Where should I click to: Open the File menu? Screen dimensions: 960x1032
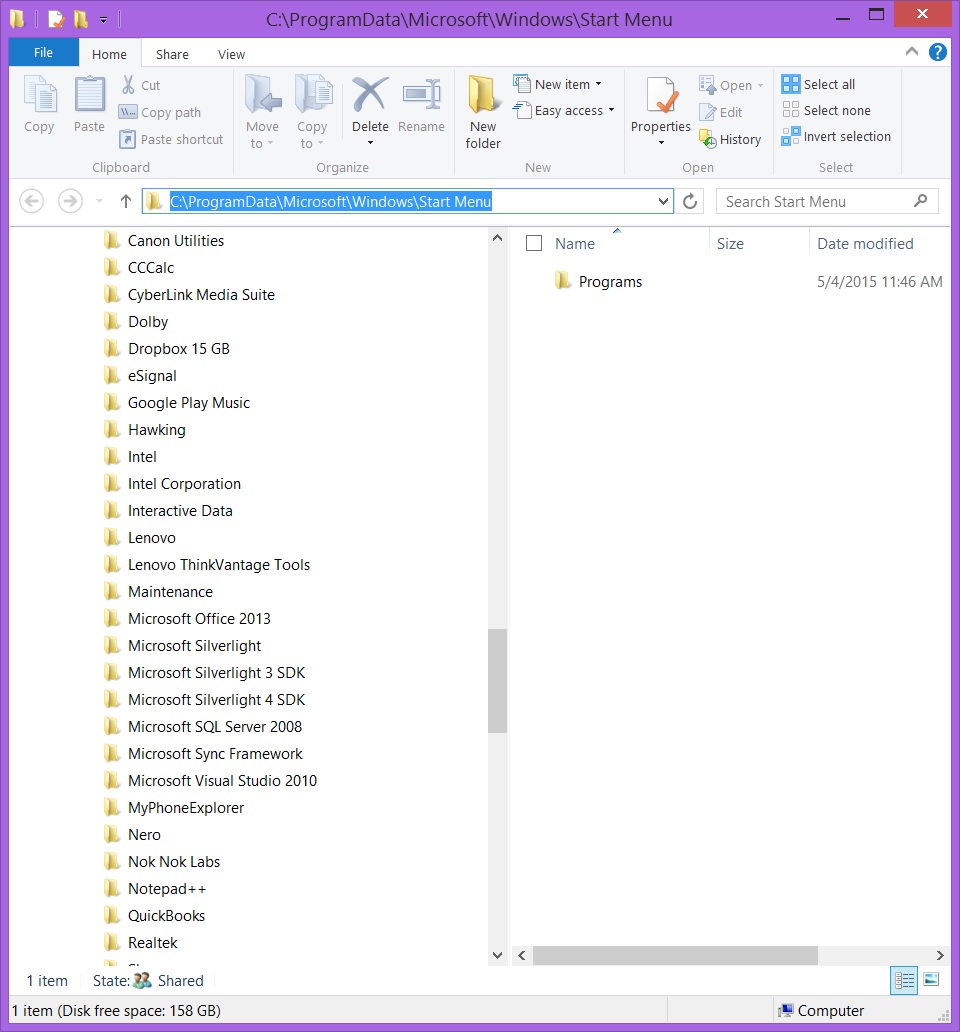[43, 53]
